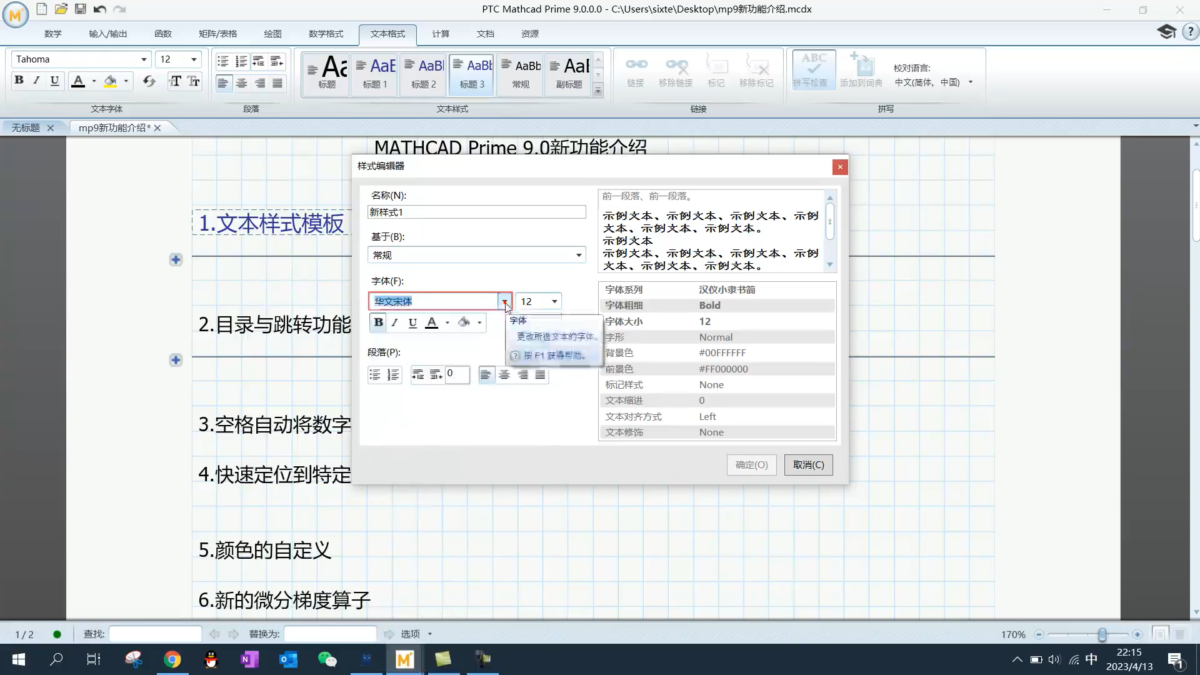Select the 标题 1 text style
The height and width of the screenshot is (675, 1200).
click(375, 74)
